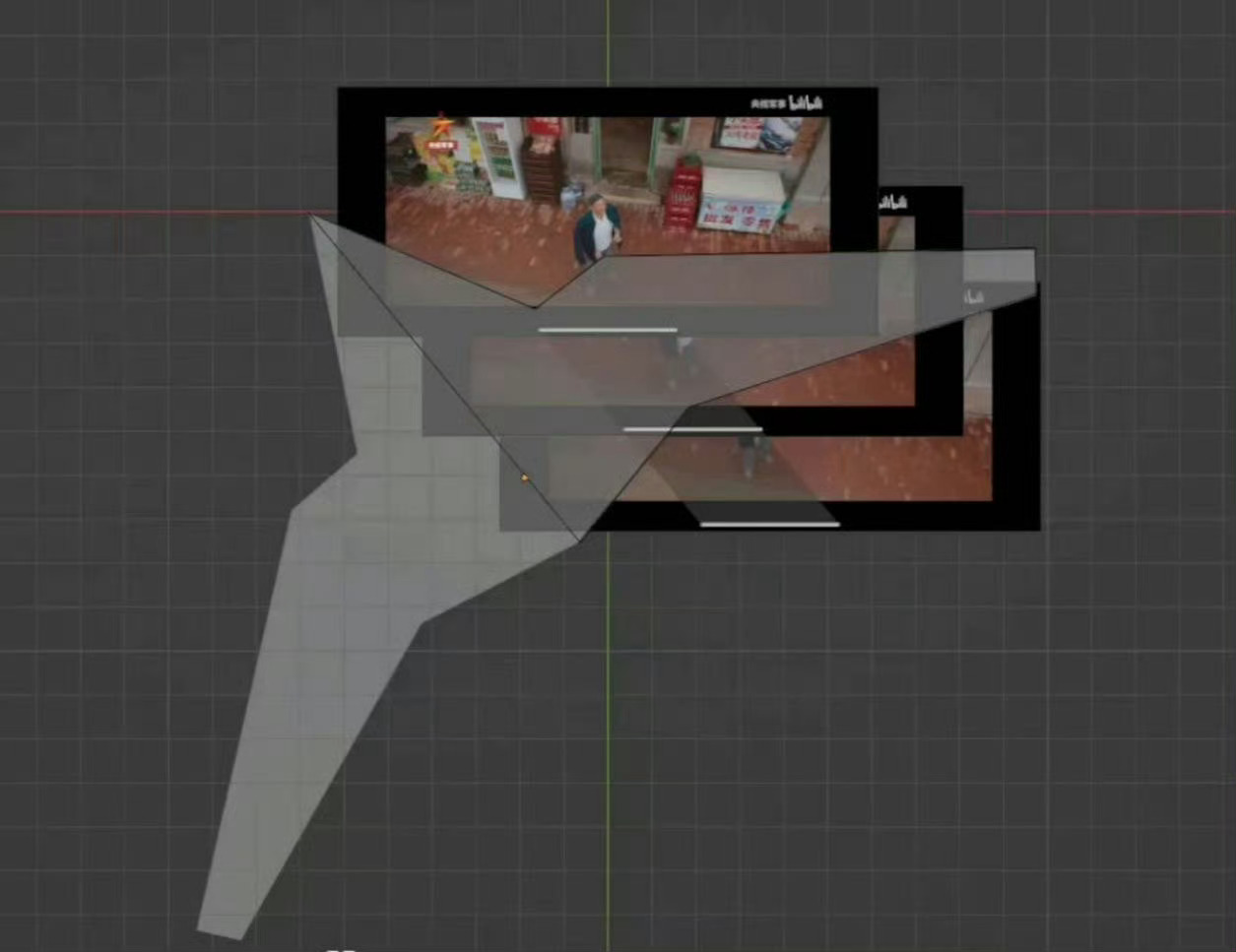Click the red crate stack in the front image

684,197
